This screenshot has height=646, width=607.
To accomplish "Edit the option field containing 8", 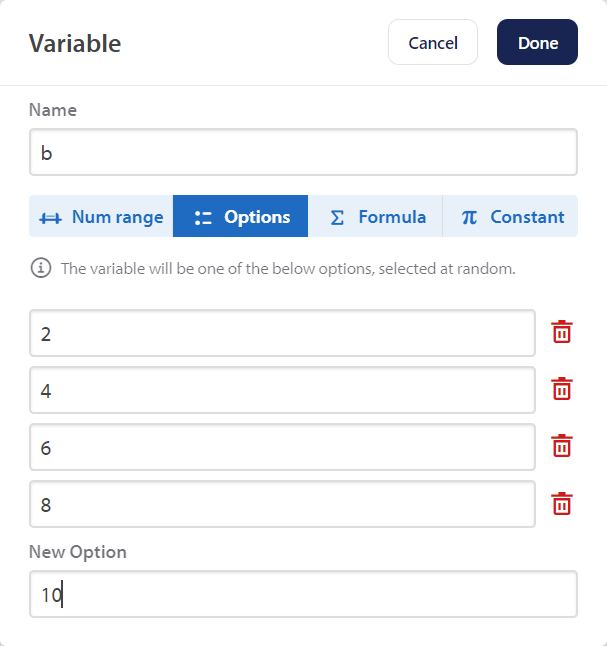I will [x=282, y=504].
